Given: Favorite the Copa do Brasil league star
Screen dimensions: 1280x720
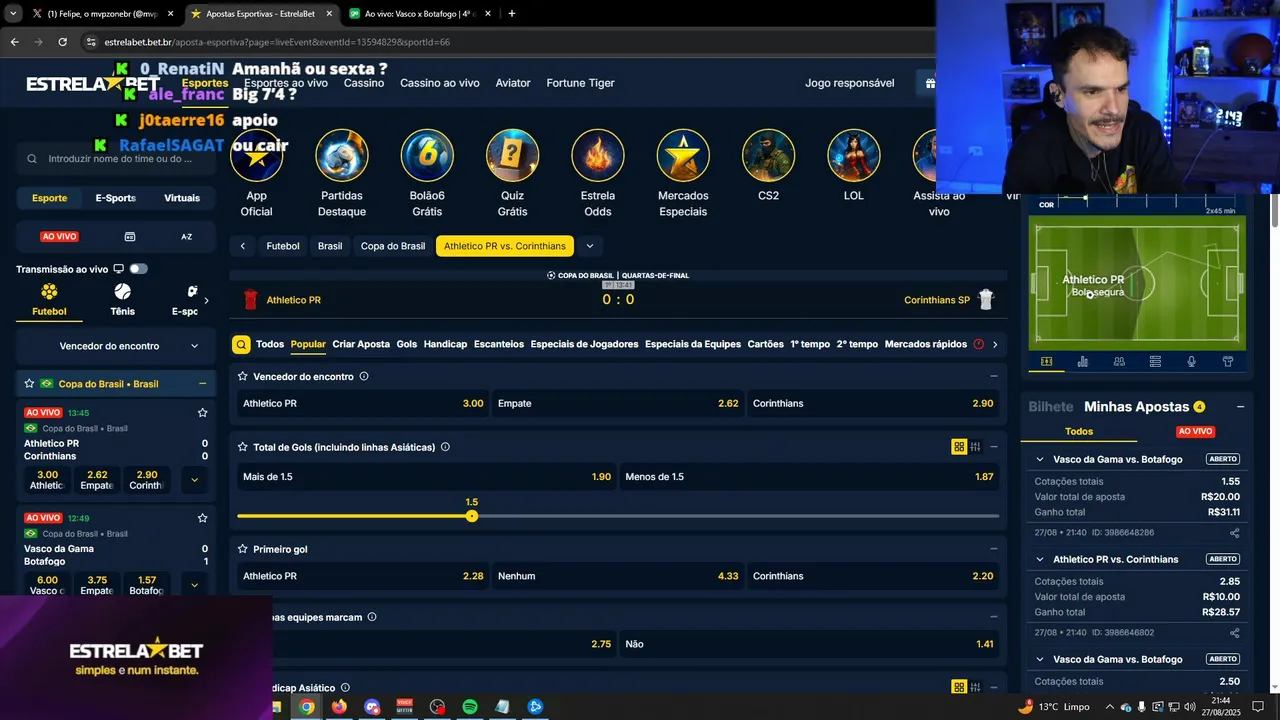Looking at the screenshot, I should (x=29, y=383).
